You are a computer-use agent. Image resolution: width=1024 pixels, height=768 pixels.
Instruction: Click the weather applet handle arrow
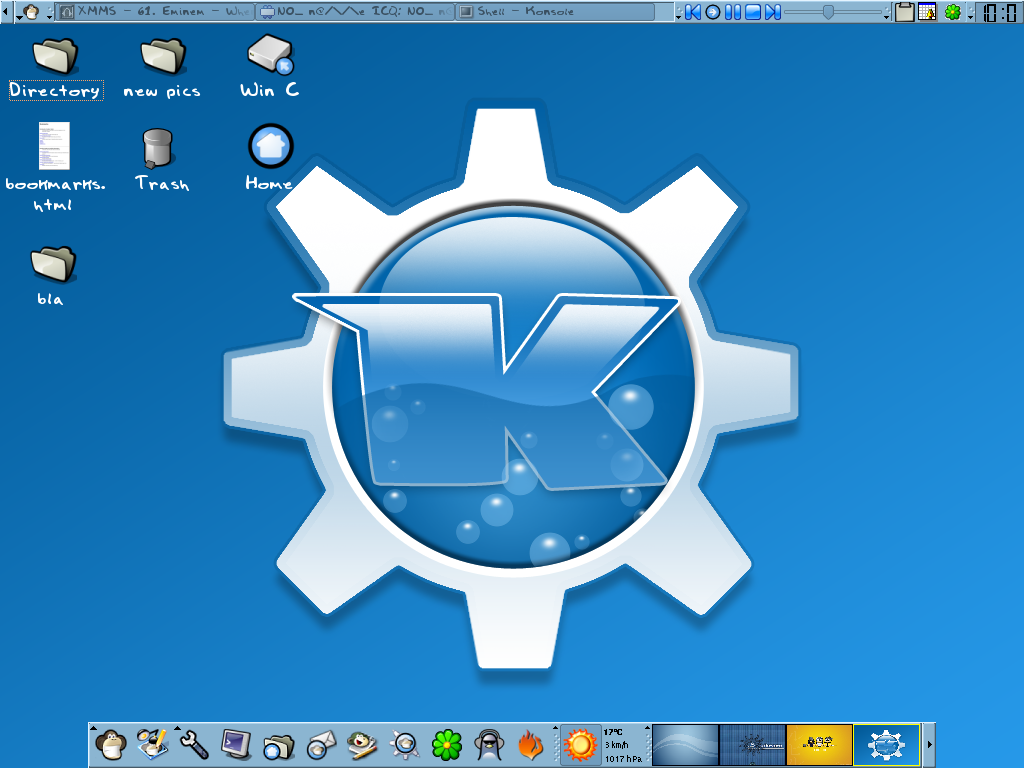tap(556, 728)
